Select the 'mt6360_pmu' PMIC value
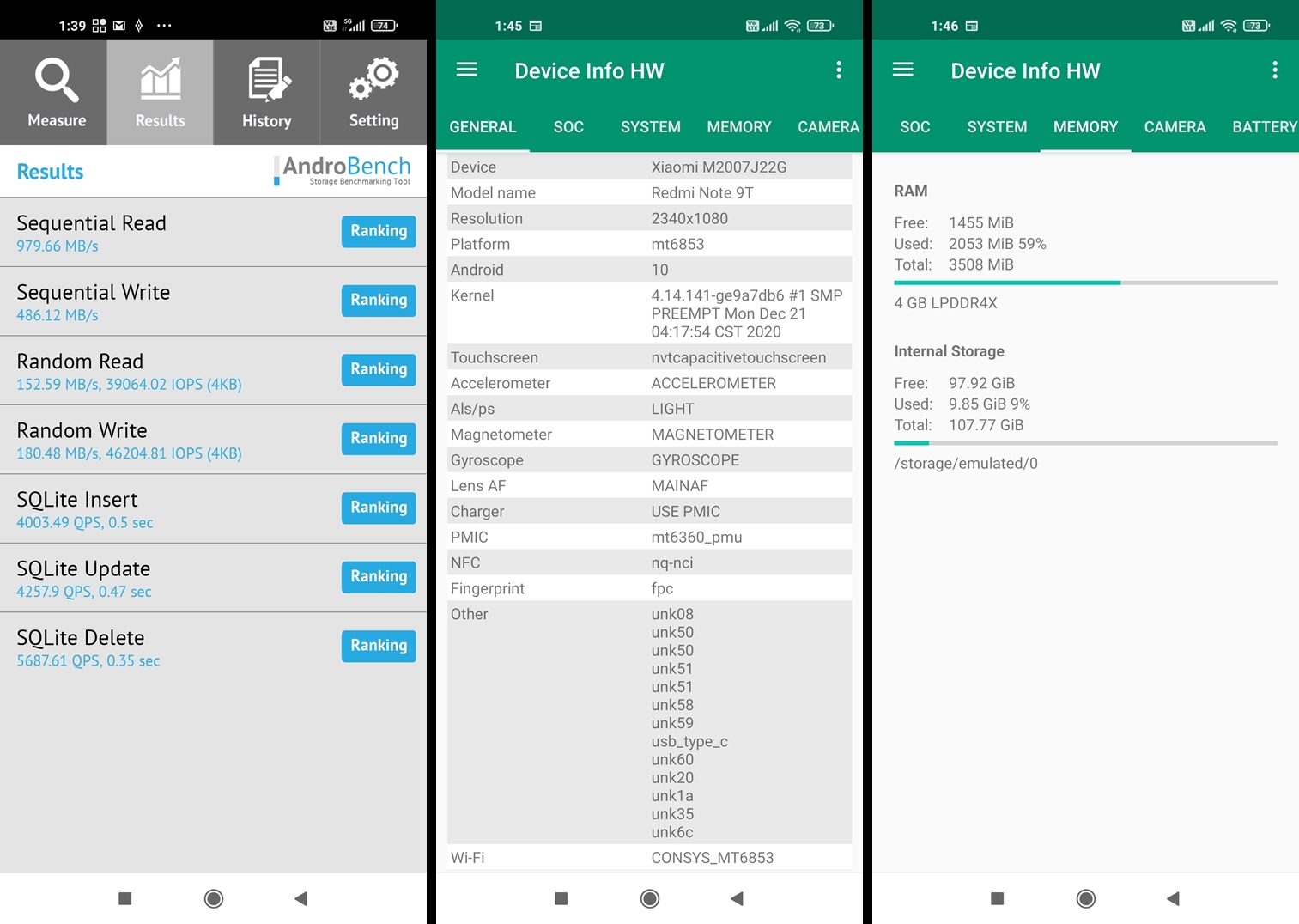Viewport: 1299px width, 924px height. (696, 538)
